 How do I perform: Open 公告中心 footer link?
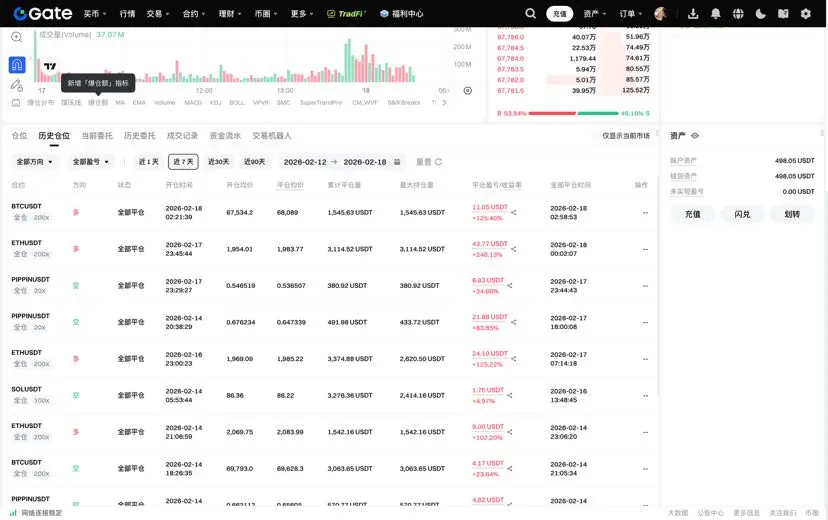coord(710,513)
